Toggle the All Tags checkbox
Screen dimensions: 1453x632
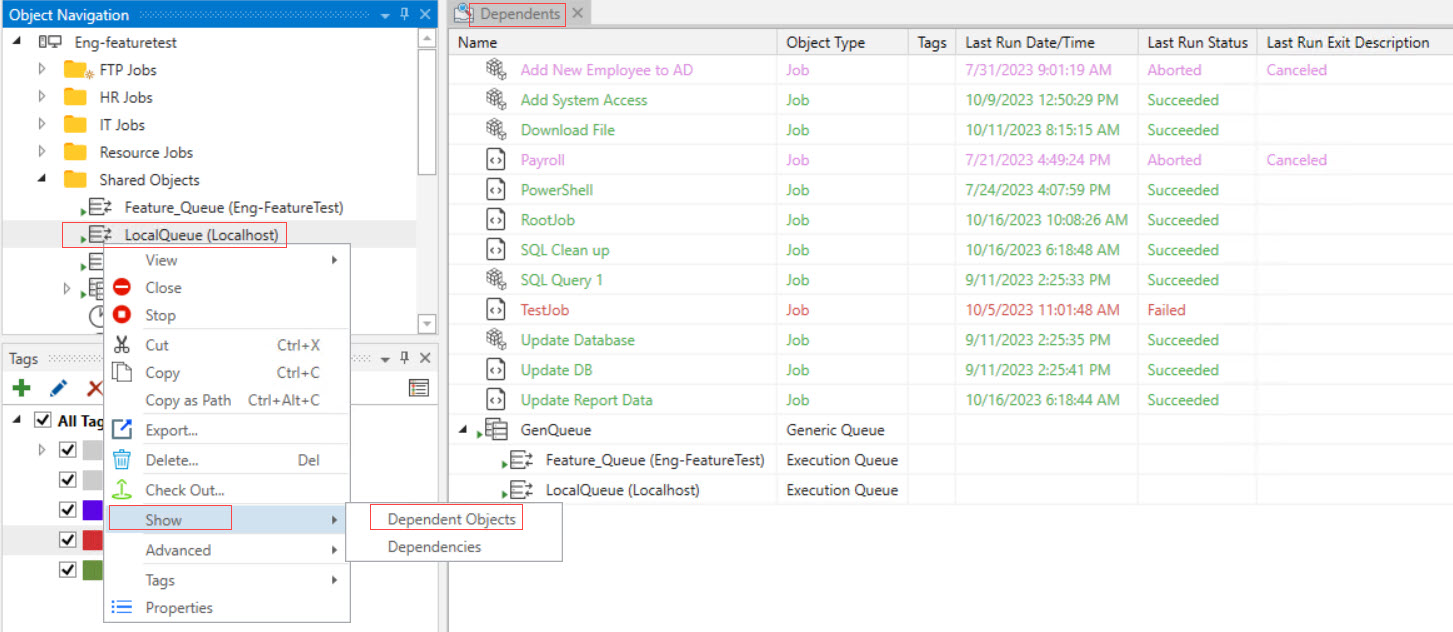(43, 421)
